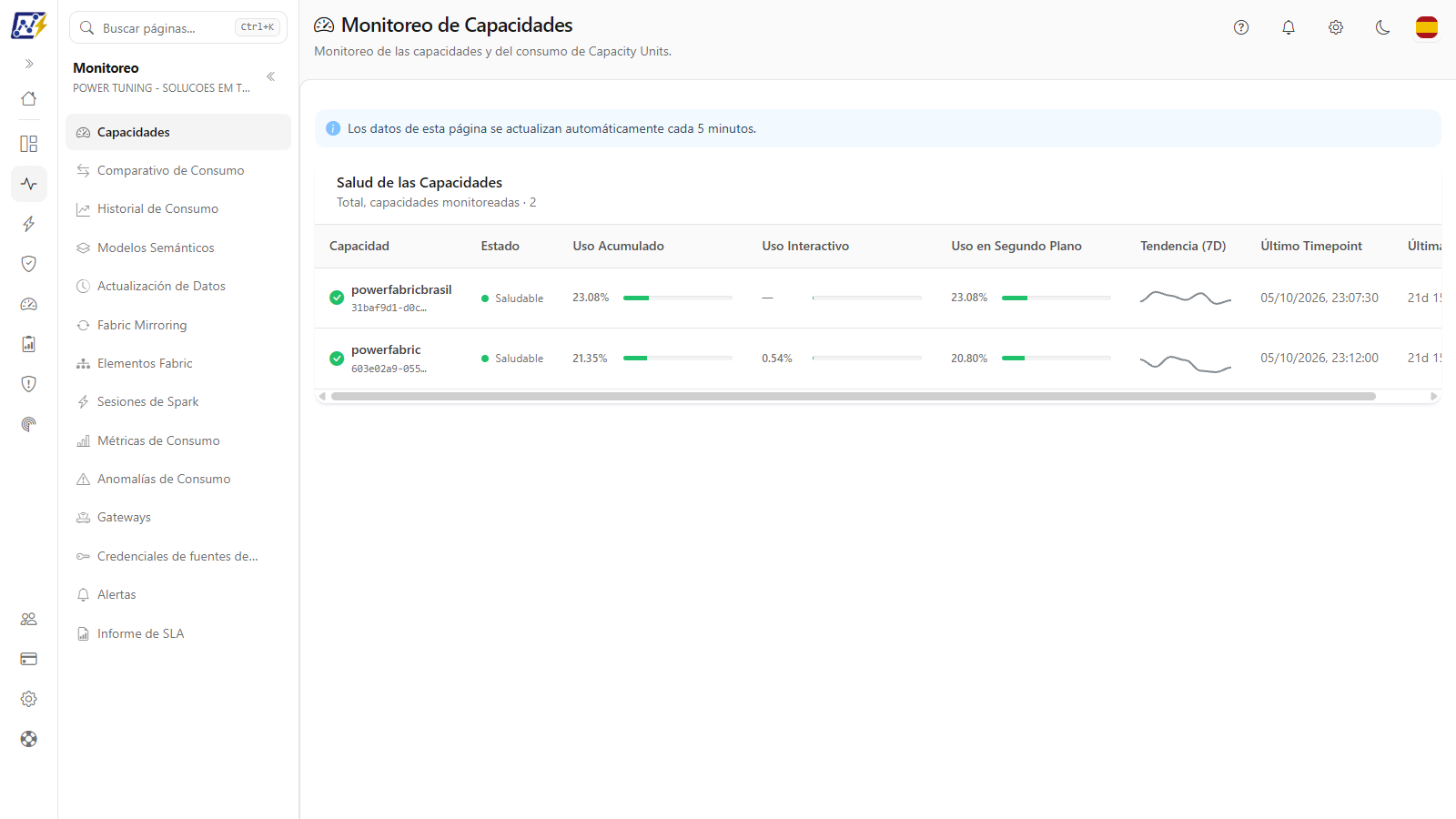
Task: Open the home icon in left rail
Action: tap(29, 98)
